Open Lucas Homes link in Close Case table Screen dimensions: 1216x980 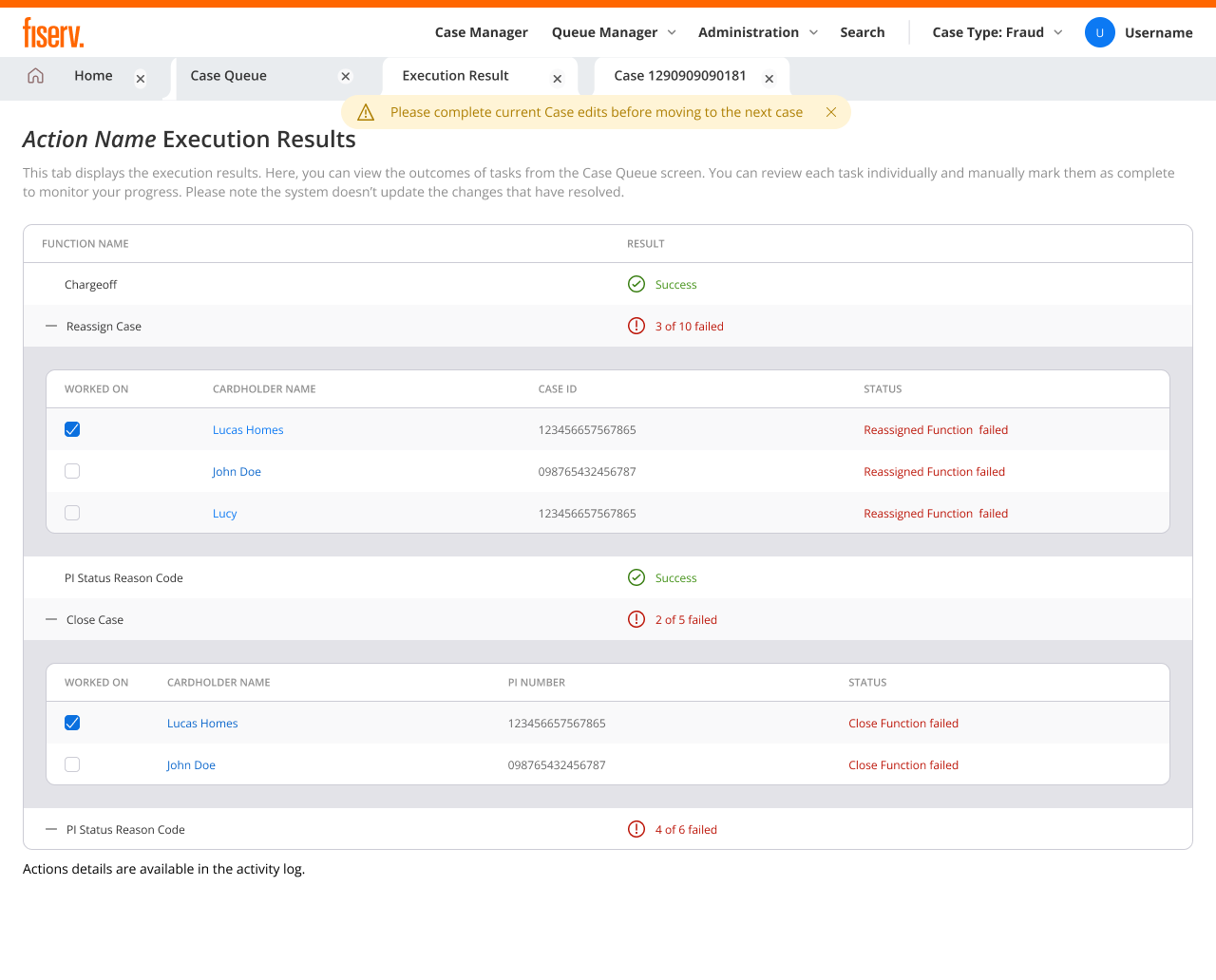(202, 723)
